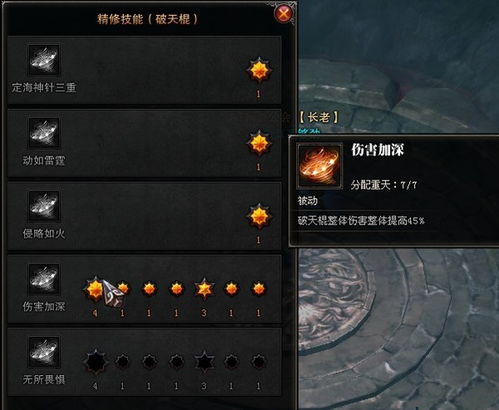Click the 侵略如火 skill icon
499x410 pixels.
(x=44, y=206)
